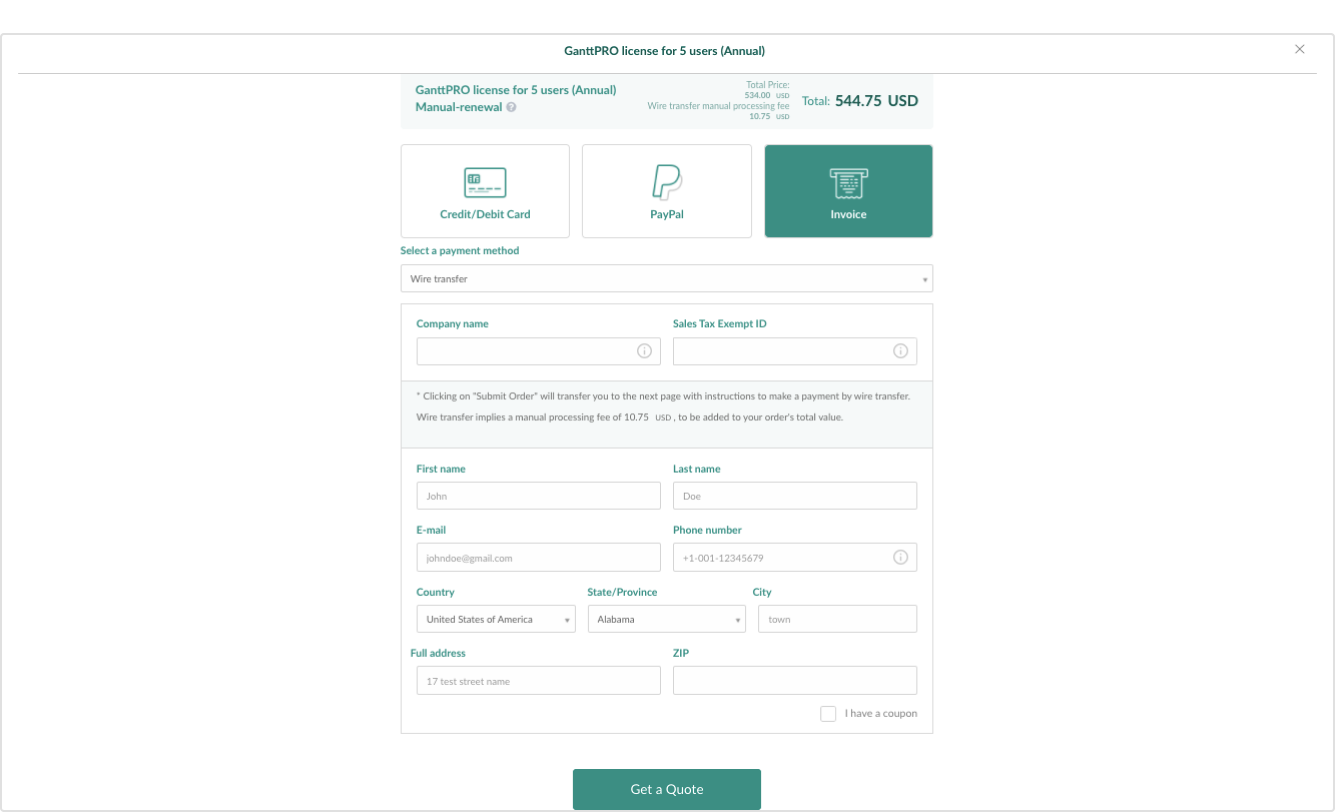Select the Invoice payment tab
This screenshot has height=812, width=1335.
tap(848, 191)
